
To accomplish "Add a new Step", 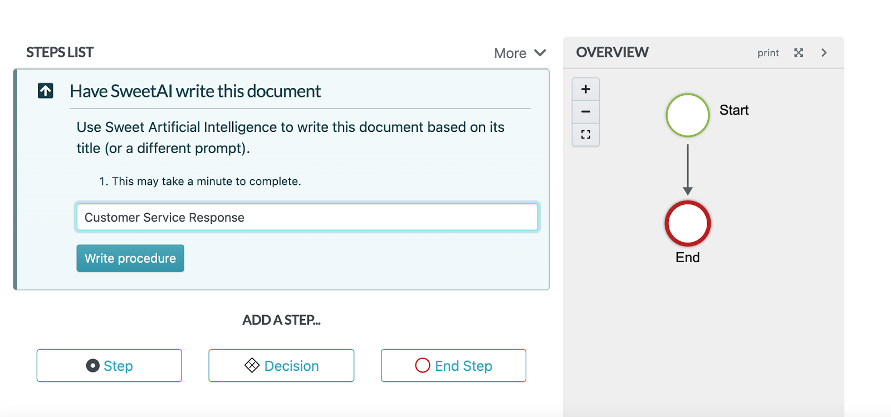I will click(109, 366).
